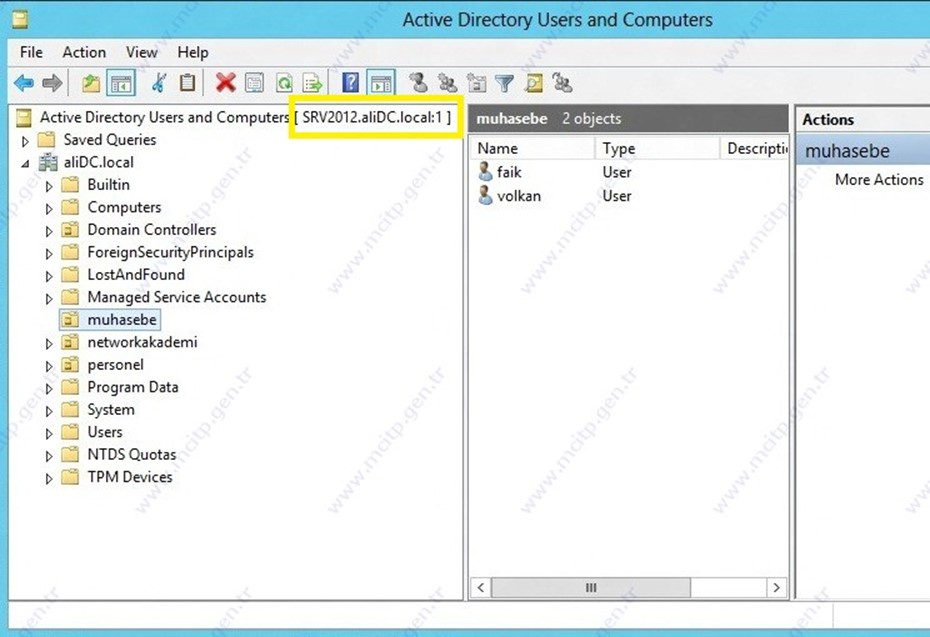Expand the ForeignSecurityPrincipals node

49,254
